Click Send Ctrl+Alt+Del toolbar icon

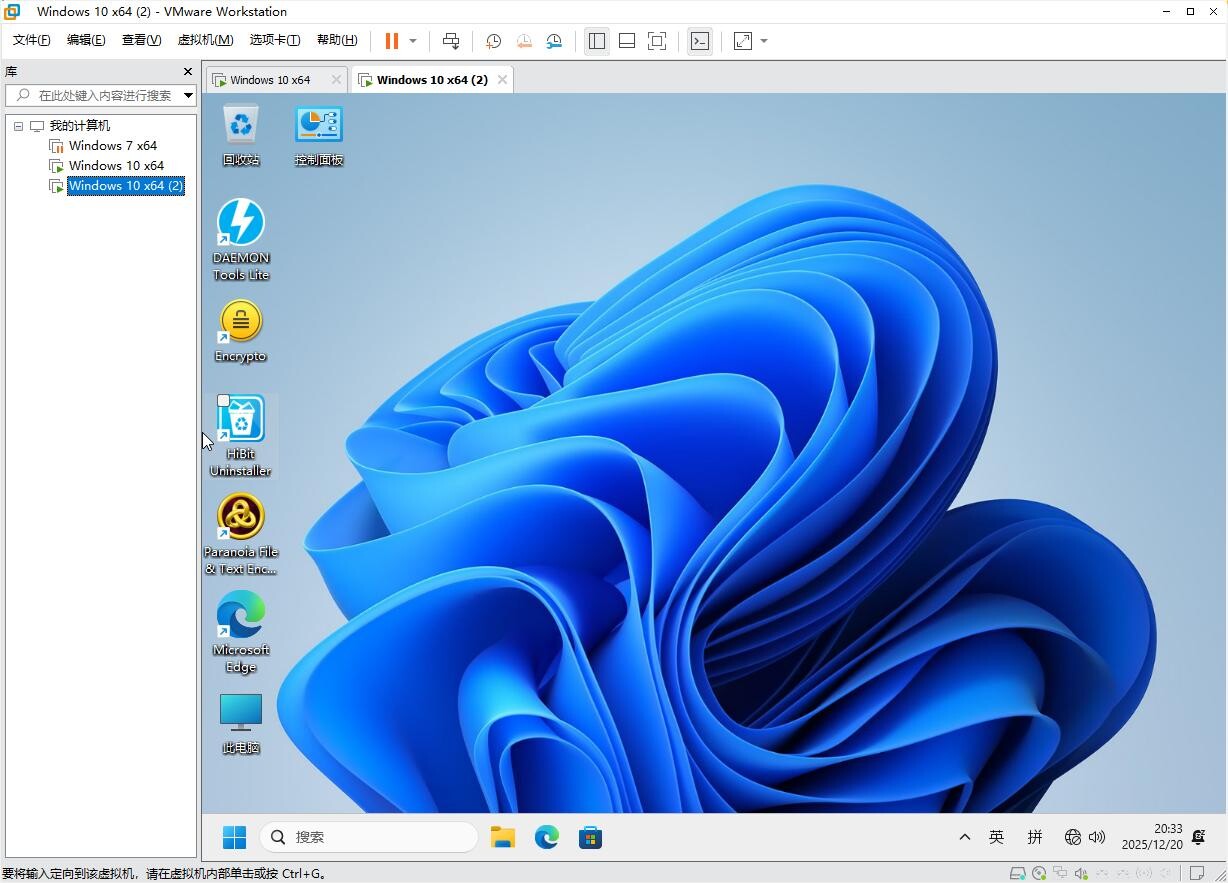point(451,41)
